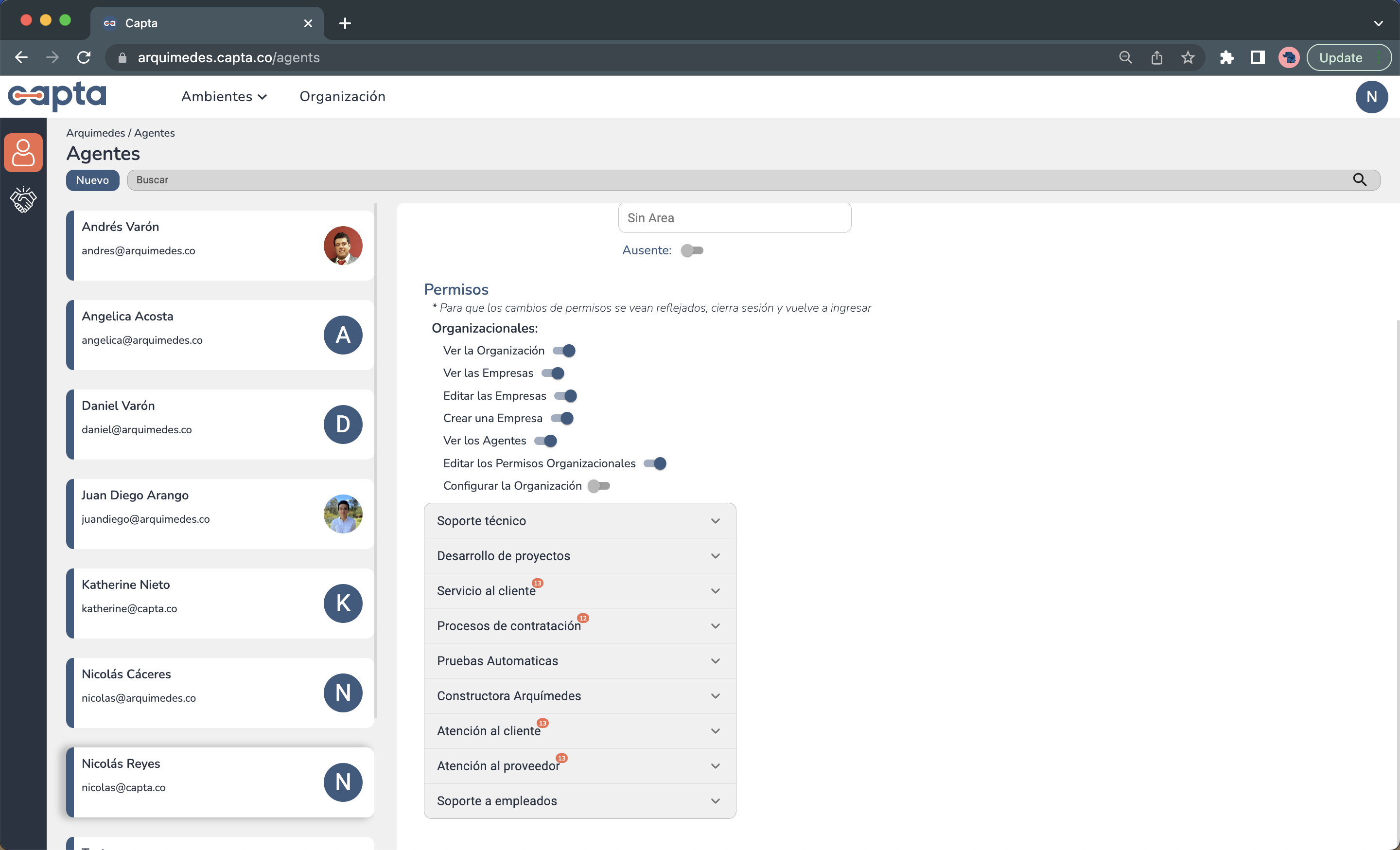Enable Configurar la Organización permission
The height and width of the screenshot is (850, 1400).
click(x=599, y=486)
